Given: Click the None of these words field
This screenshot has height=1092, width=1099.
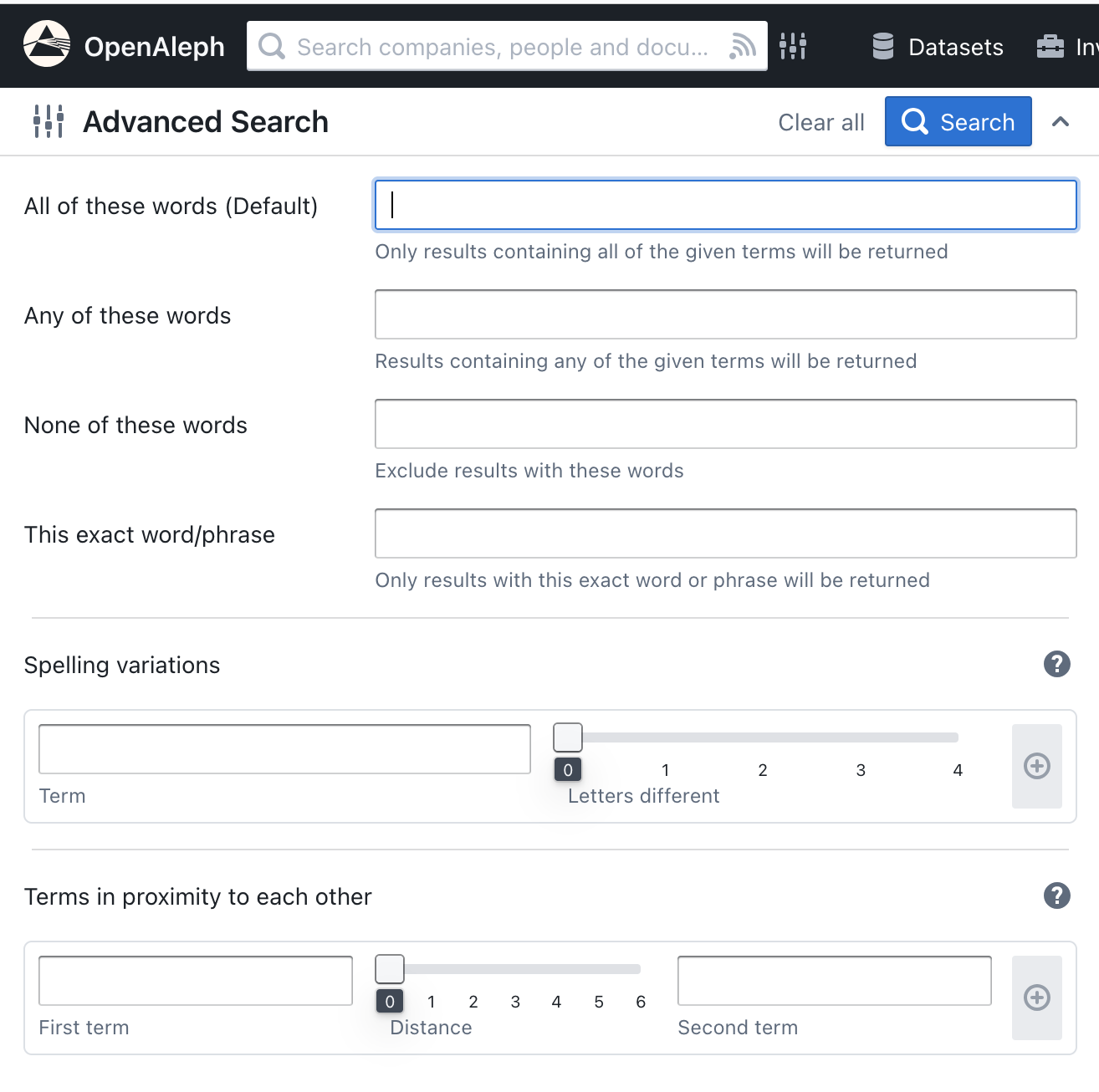Looking at the screenshot, I should [x=725, y=424].
